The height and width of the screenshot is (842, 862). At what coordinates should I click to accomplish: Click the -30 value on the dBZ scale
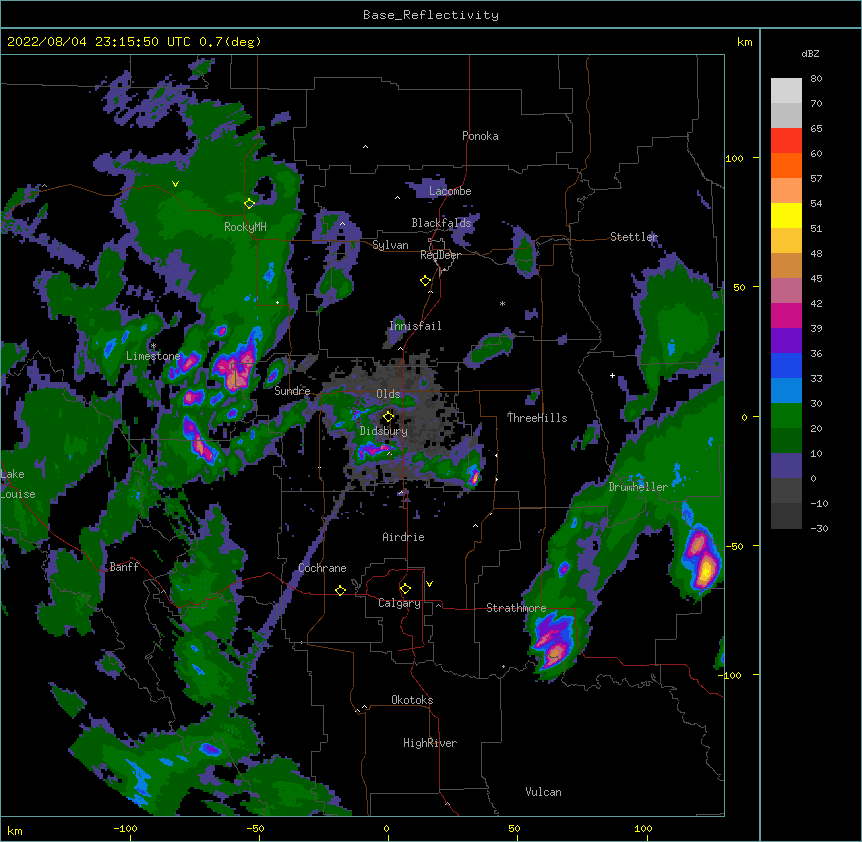coord(819,529)
